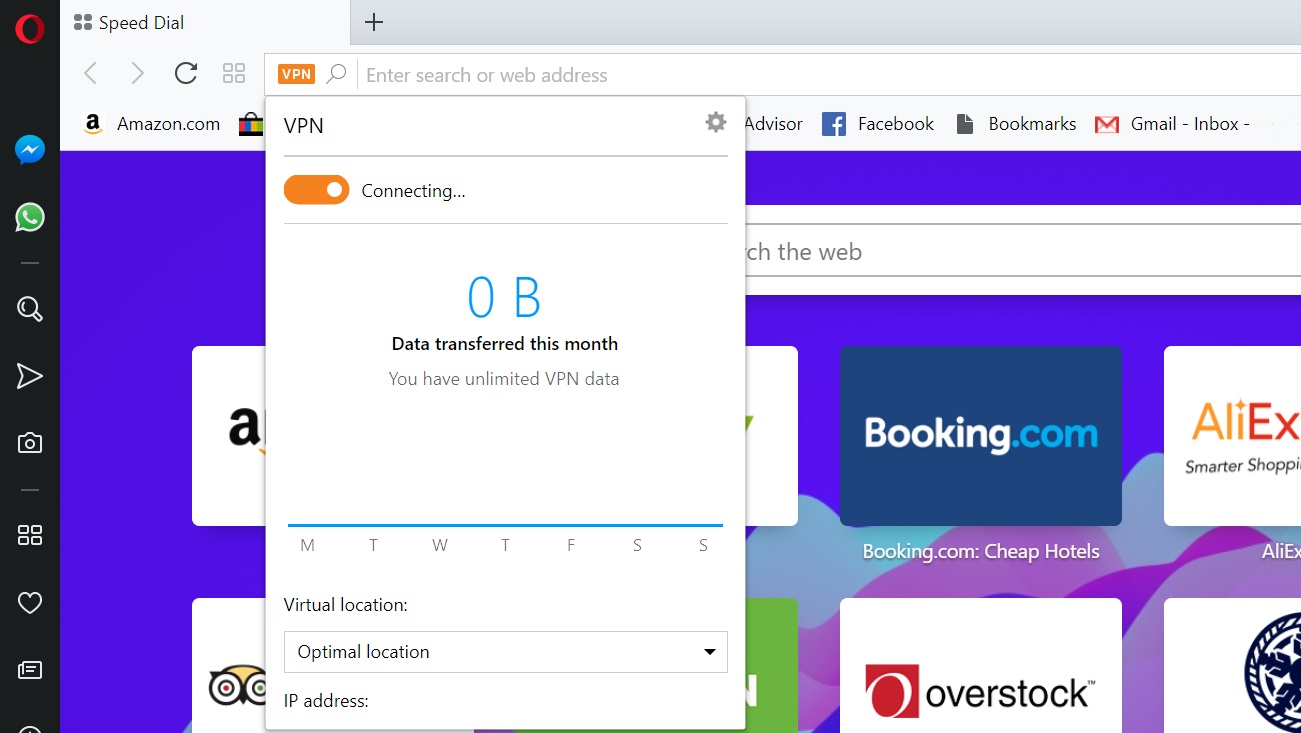Open Speed Dial from the sidebar grid icon
Image resolution: width=1301 pixels, height=733 pixels.
[30, 535]
